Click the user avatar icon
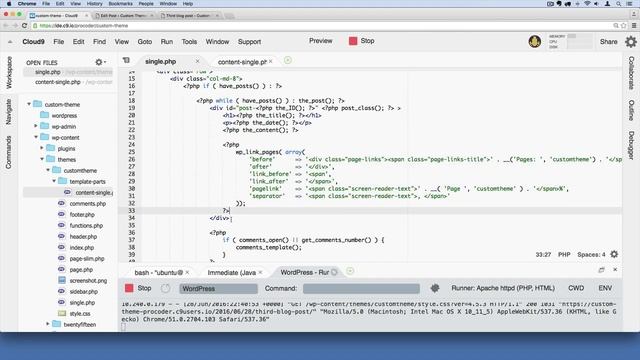 [x=535, y=41]
